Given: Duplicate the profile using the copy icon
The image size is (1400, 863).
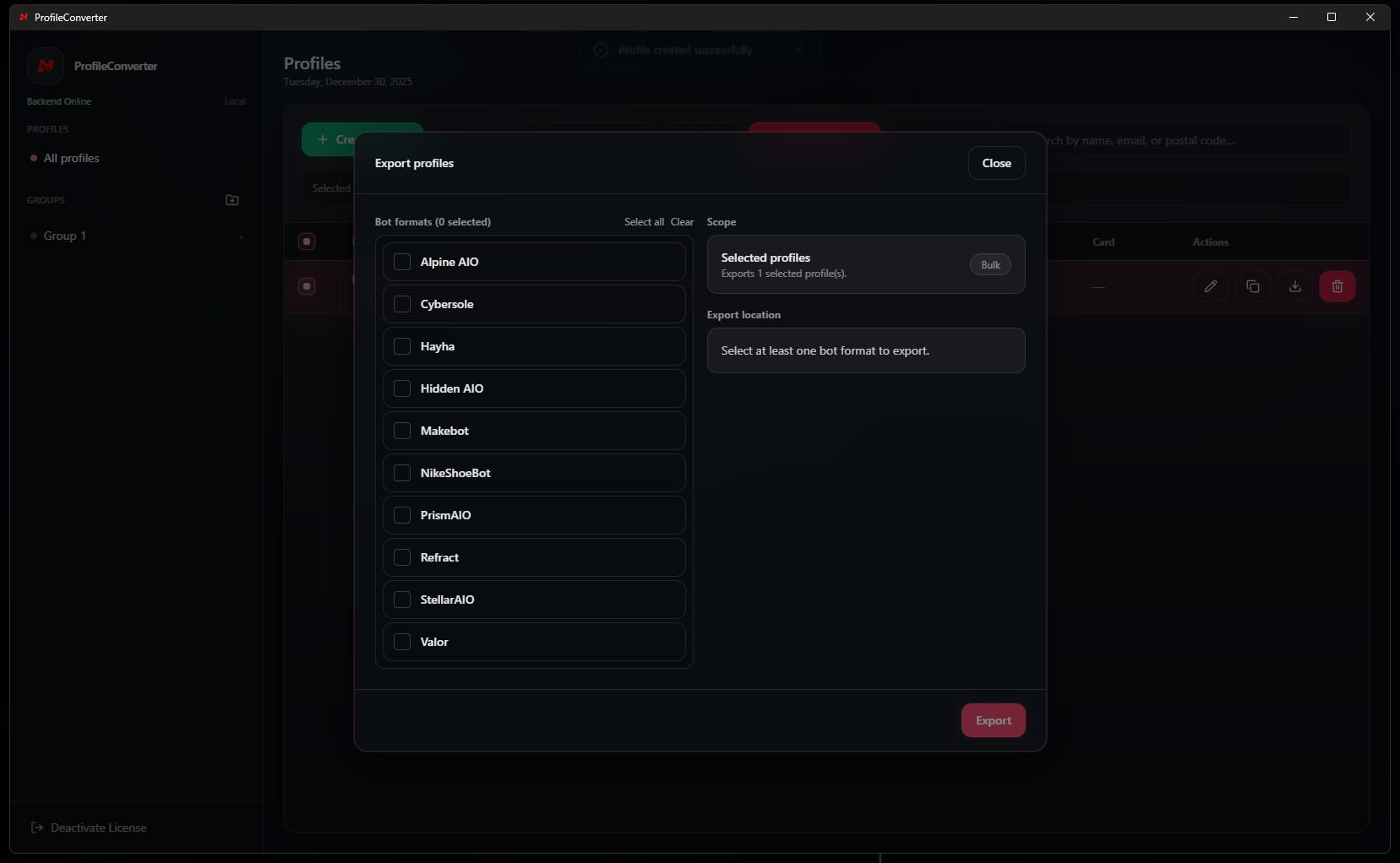Looking at the screenshot, I should pyautogui.click(x=1253, y=286).
